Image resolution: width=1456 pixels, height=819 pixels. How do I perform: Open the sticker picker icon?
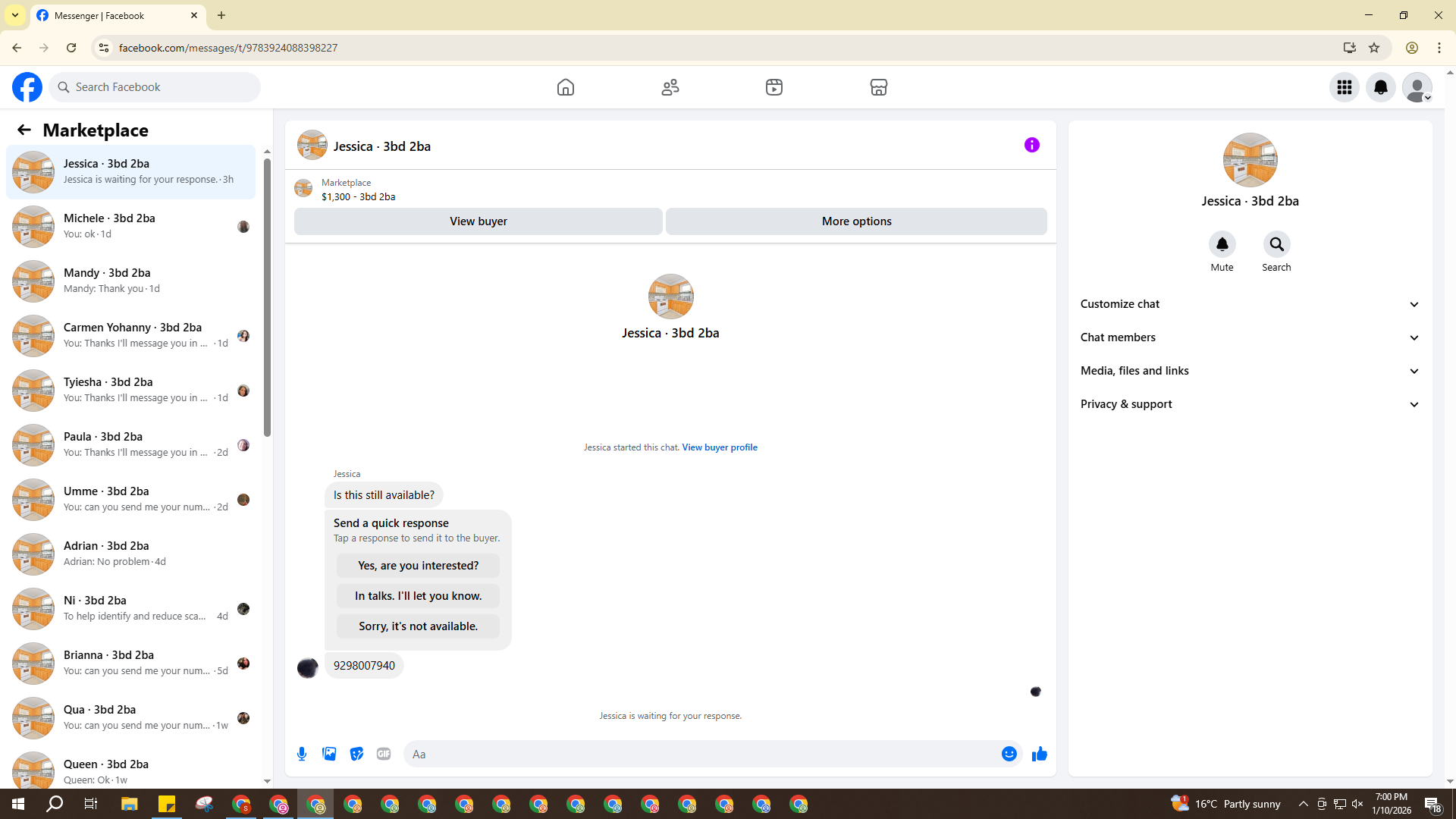coord(356,754)
